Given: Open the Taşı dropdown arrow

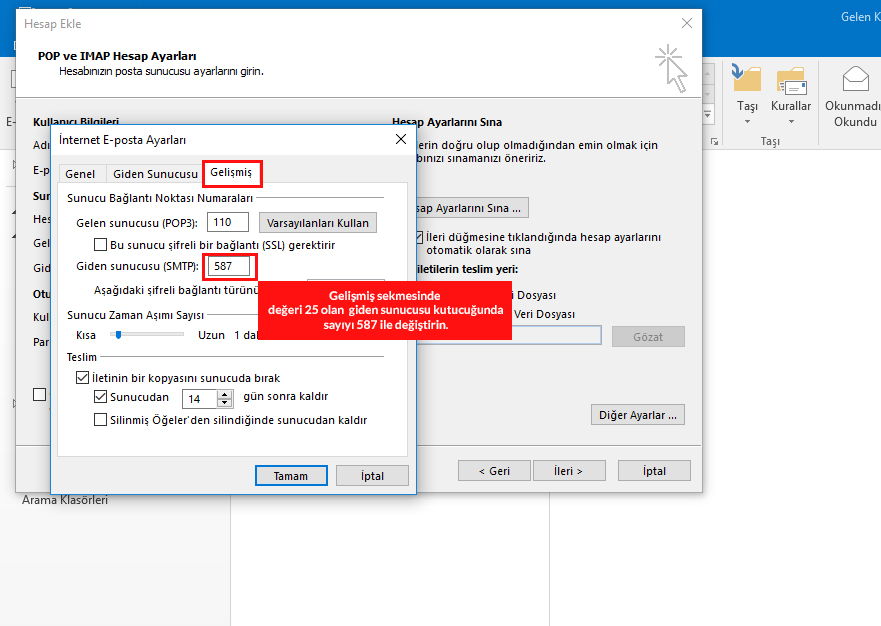Looking at the screenshot, I should (747, 122).
